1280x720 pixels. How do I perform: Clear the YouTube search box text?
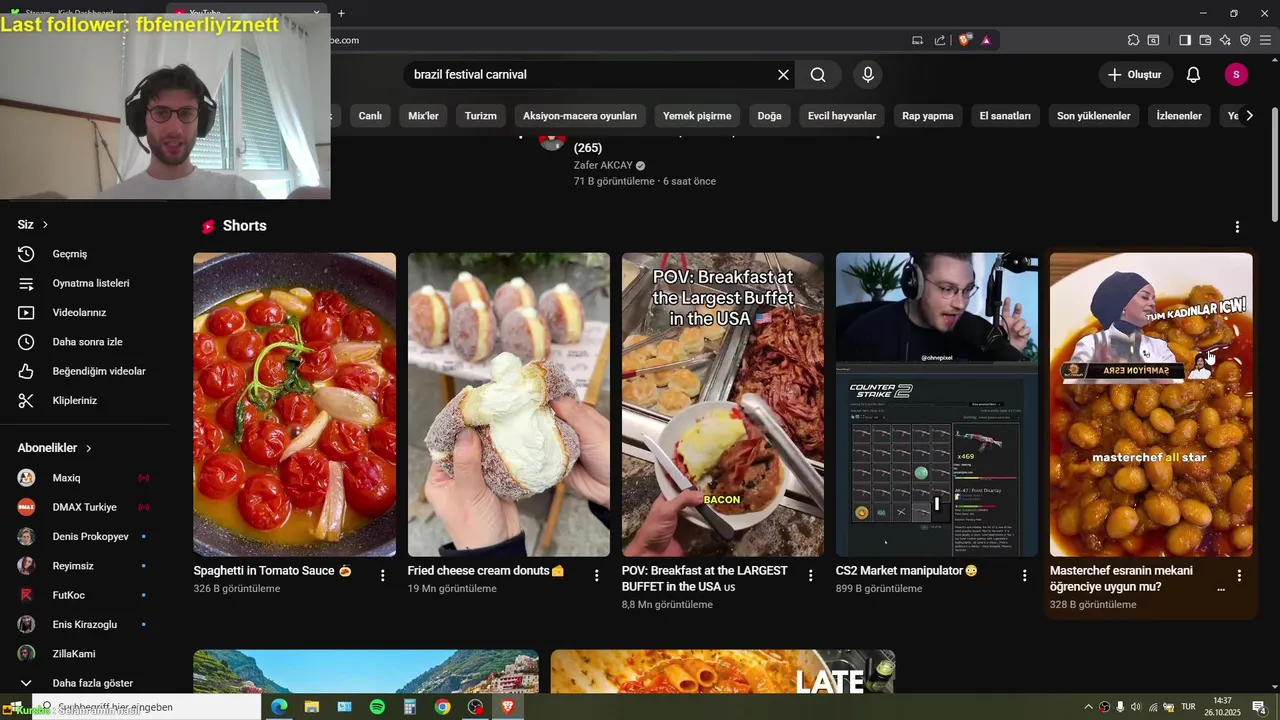(783, 75)
